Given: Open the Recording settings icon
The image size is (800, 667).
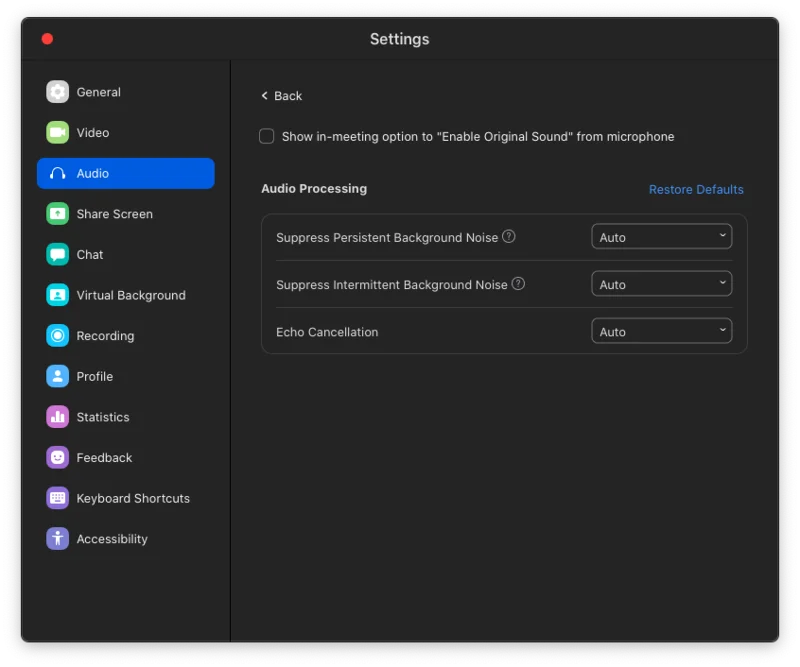Looking at the screenshot, I should 58,336.
